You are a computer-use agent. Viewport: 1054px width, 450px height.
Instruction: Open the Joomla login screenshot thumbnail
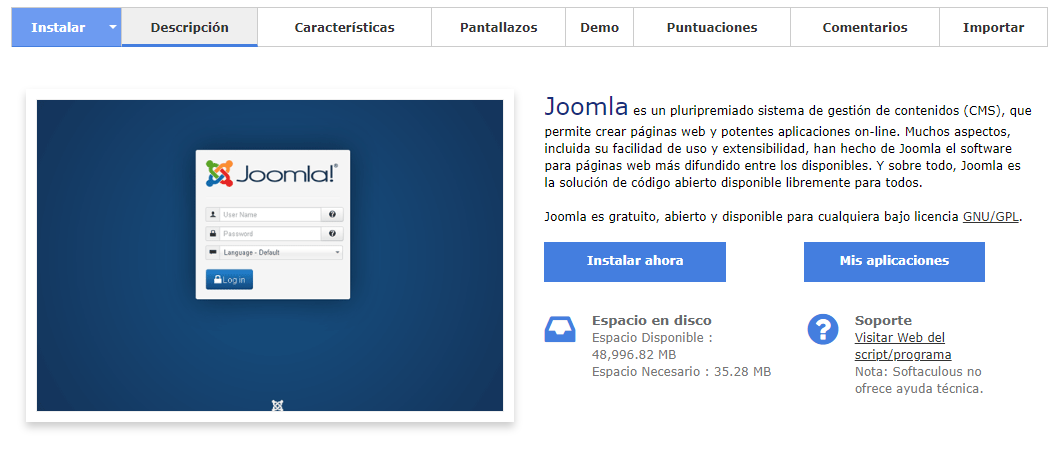(270, 256)
